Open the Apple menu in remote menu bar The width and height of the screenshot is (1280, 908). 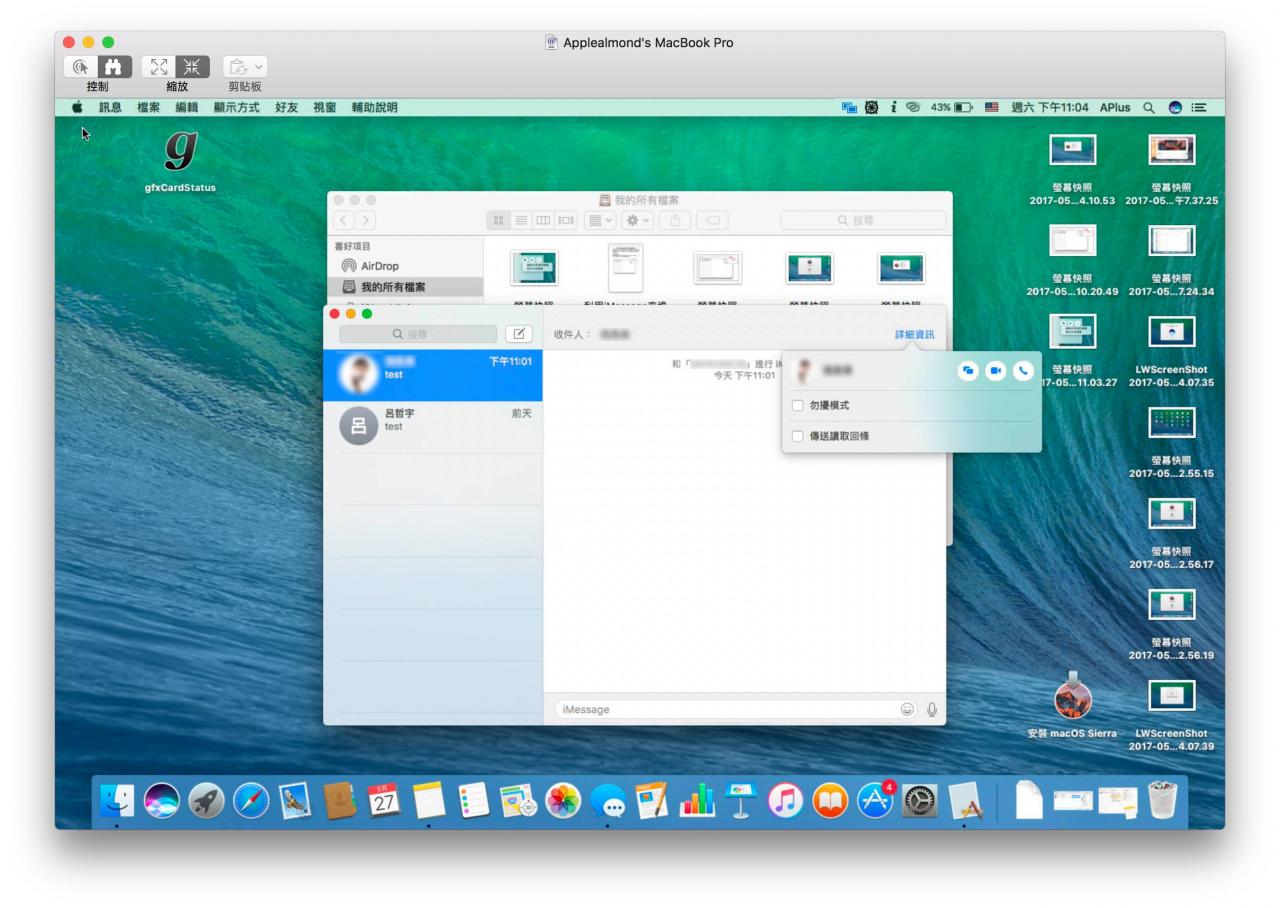pyautogui.click(x=77, y=107)
